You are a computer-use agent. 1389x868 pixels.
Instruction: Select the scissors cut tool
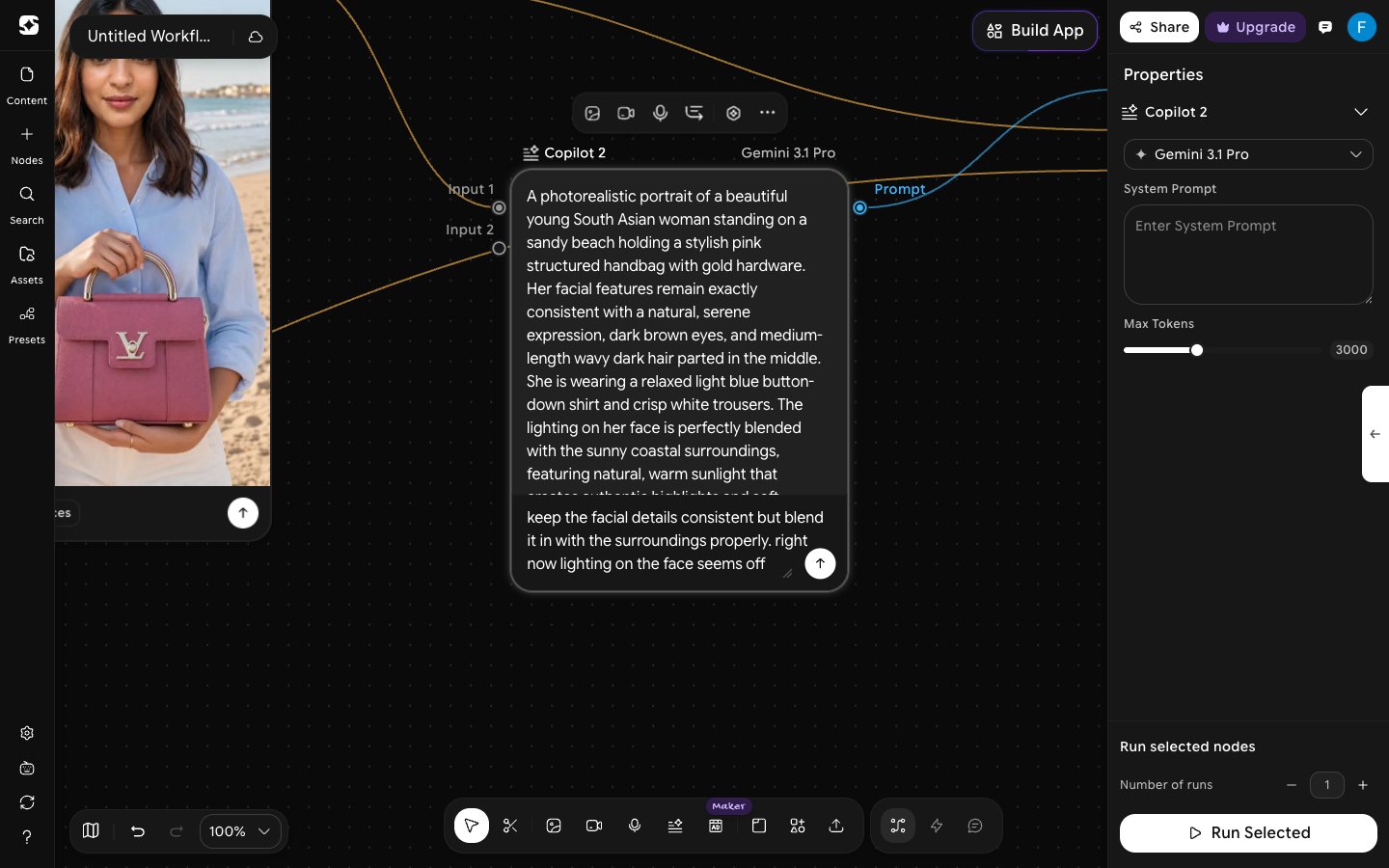[510, 826]
